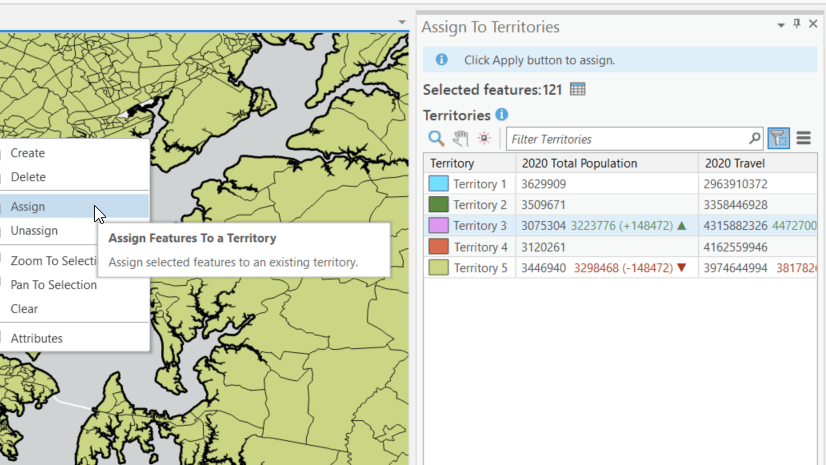The width and height of the screenshot is (826, 465).
Task: Click the flash territory icon
Action: (484, 139)
